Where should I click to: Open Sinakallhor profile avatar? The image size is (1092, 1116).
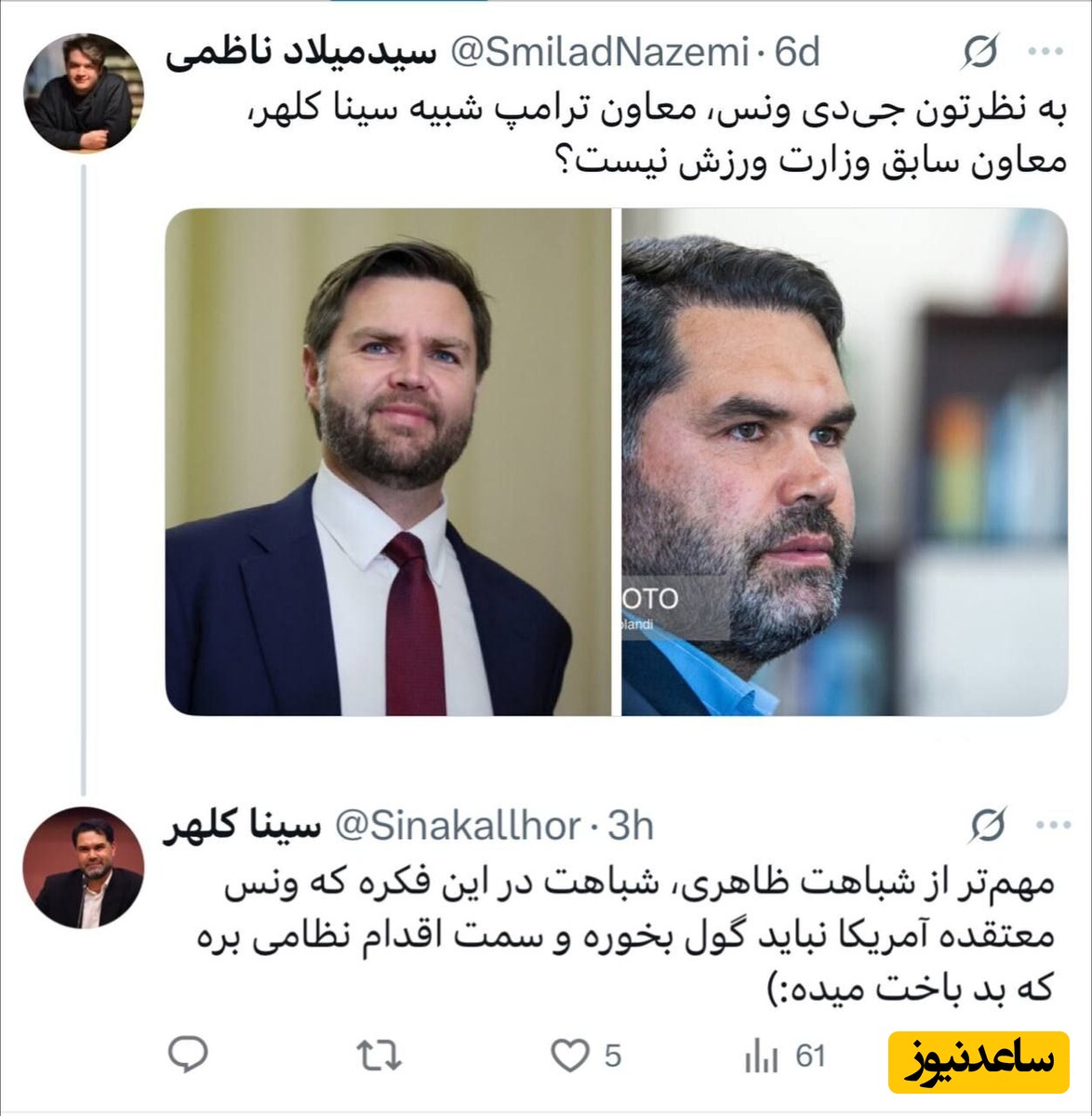[84, 868]
